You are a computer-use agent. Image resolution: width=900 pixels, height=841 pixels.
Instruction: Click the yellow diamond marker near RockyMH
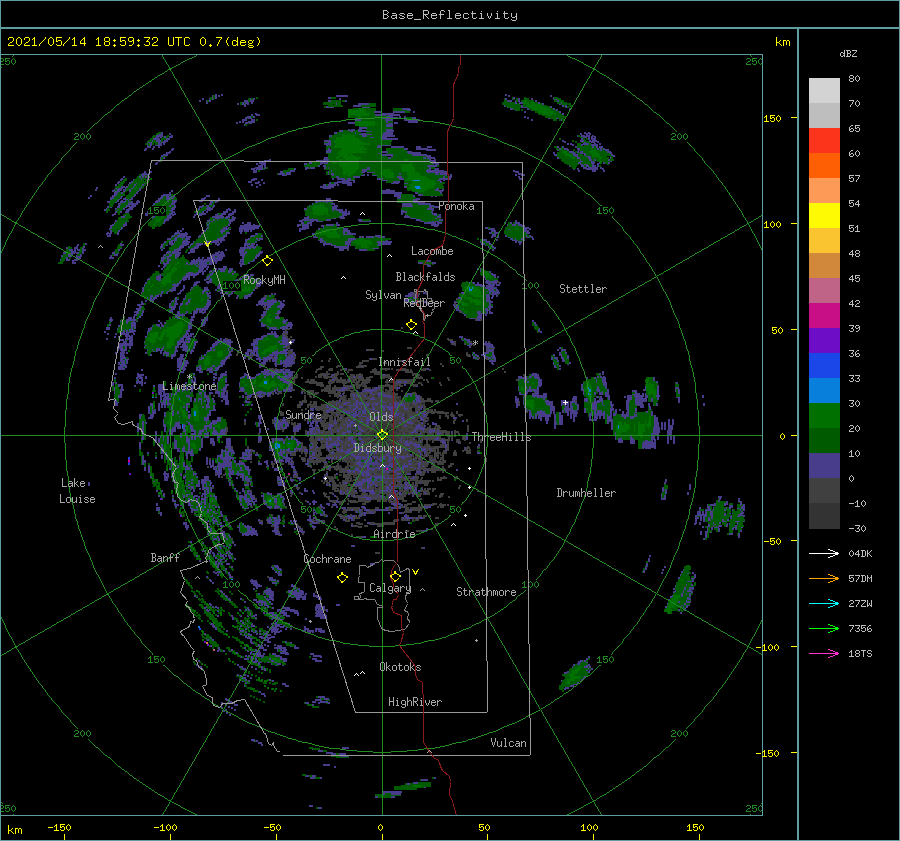[x=267, y=261]
